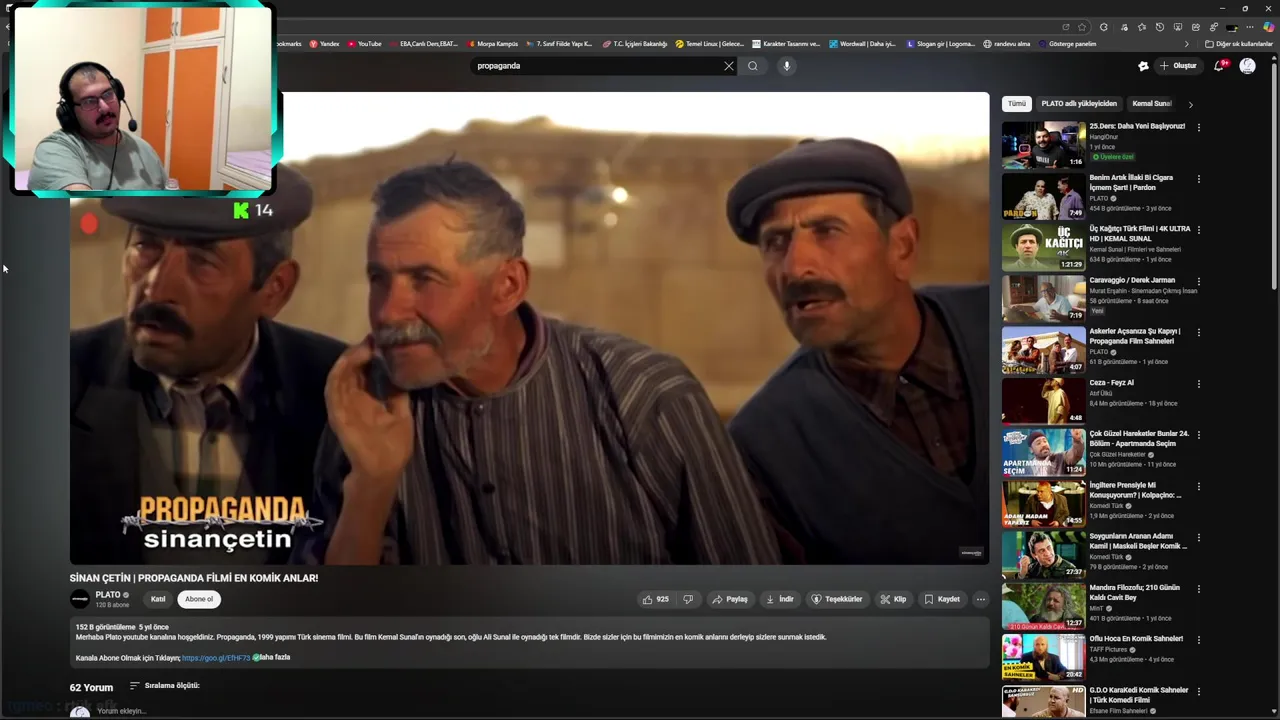Open Morpa Kampüs bookmark
Viewport: 1280px width, 720px height.
point(493,44)
